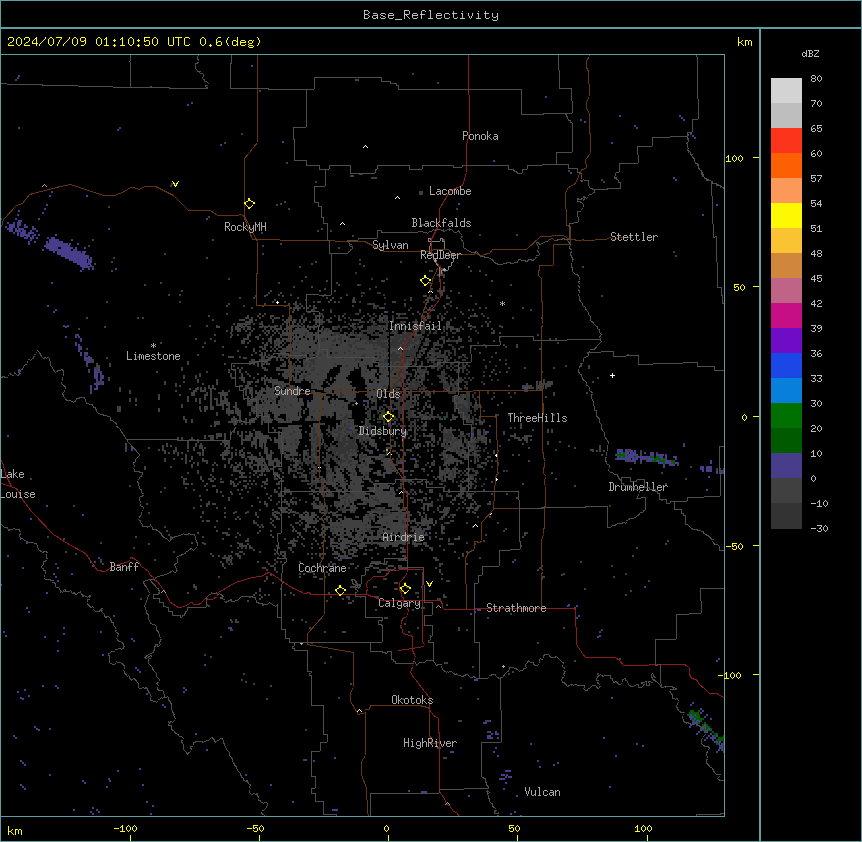The width and height of the screenshot is (862, 842).
Task: Click the asterisk marker east of Innisfail
Action: coord(502,304)
